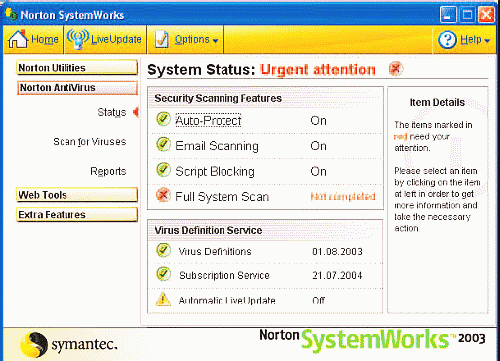Image resolution: width=500 pixels, height=361 pixels.
Task: Click the Options checklist icon
Action: pyautogui.click(x=162, y=39)
